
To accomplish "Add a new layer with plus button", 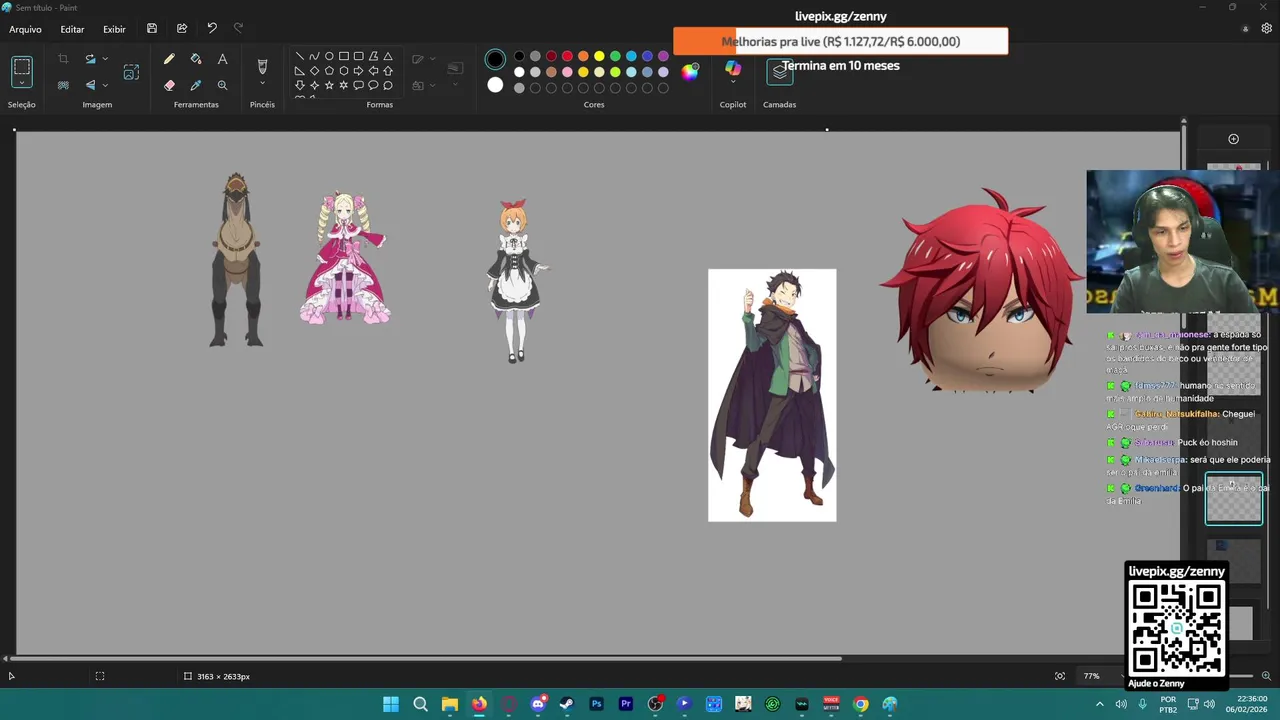I will point(1233,139).
